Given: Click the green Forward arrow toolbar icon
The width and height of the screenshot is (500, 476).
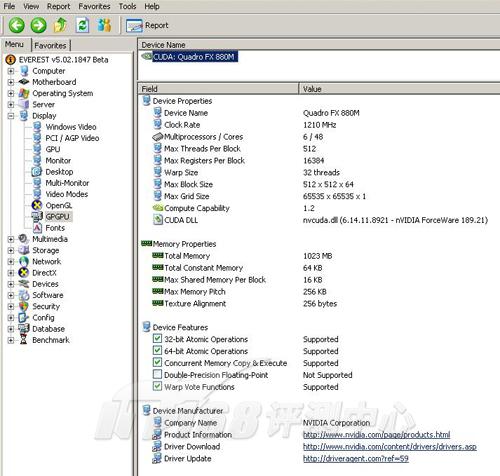Looking at the screenshot, I should pyautogui.click(x=38, y=25).
